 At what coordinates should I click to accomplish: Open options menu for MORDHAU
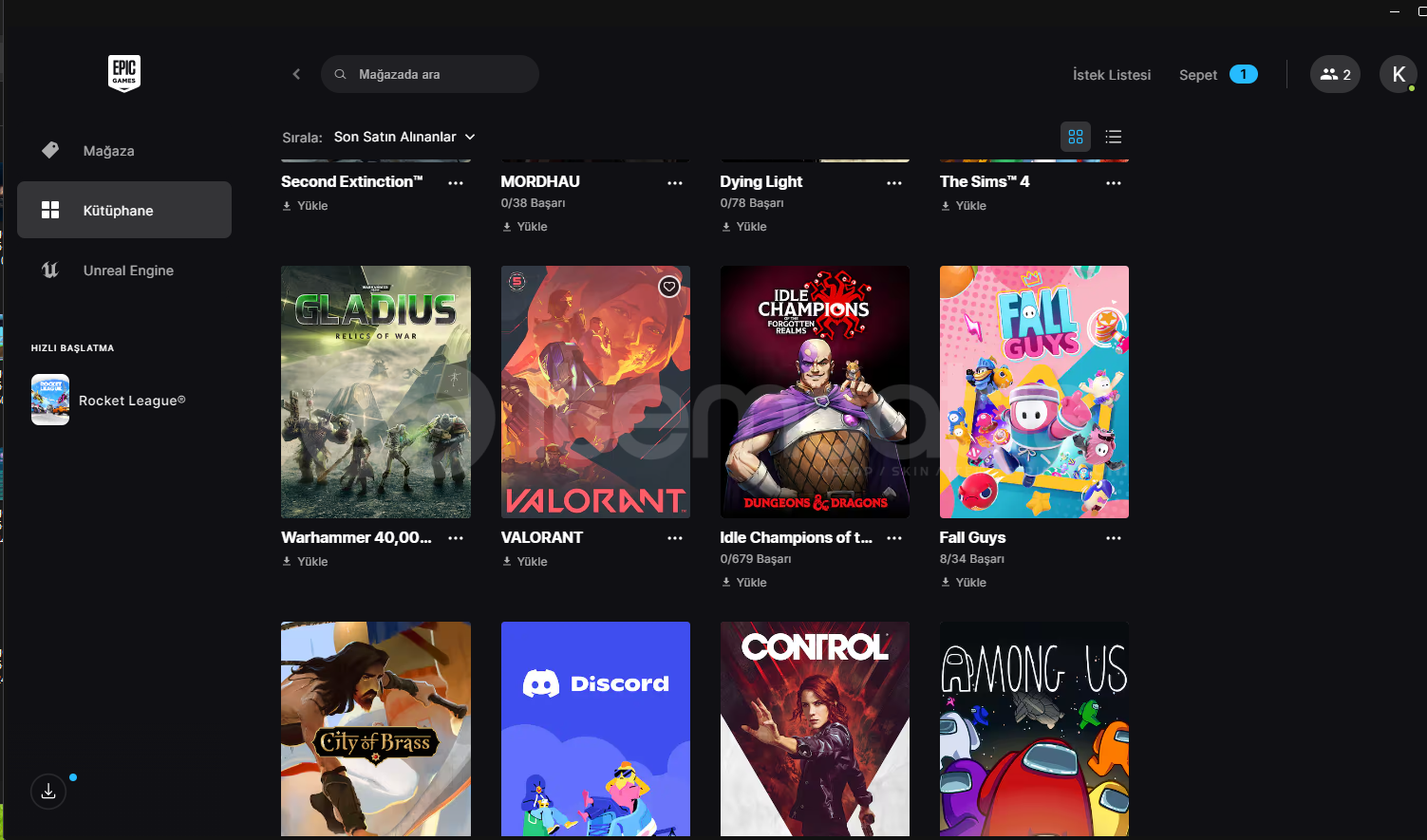click(x=675, y=182)
